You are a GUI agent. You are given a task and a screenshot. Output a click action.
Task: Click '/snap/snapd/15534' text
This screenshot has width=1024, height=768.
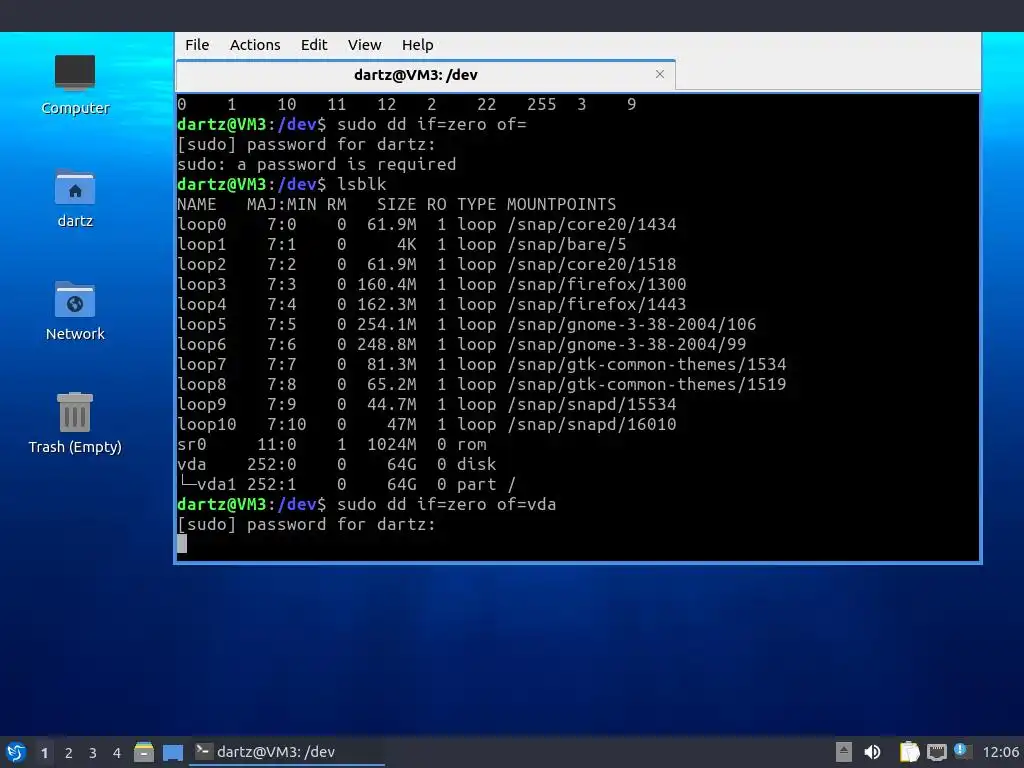pyautogui.click(x=592, y=405)
